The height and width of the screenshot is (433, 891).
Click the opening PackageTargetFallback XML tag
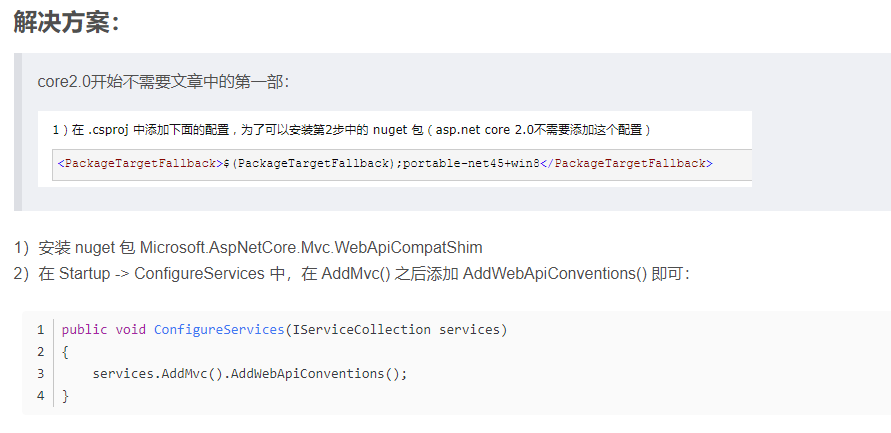[138, 163]
